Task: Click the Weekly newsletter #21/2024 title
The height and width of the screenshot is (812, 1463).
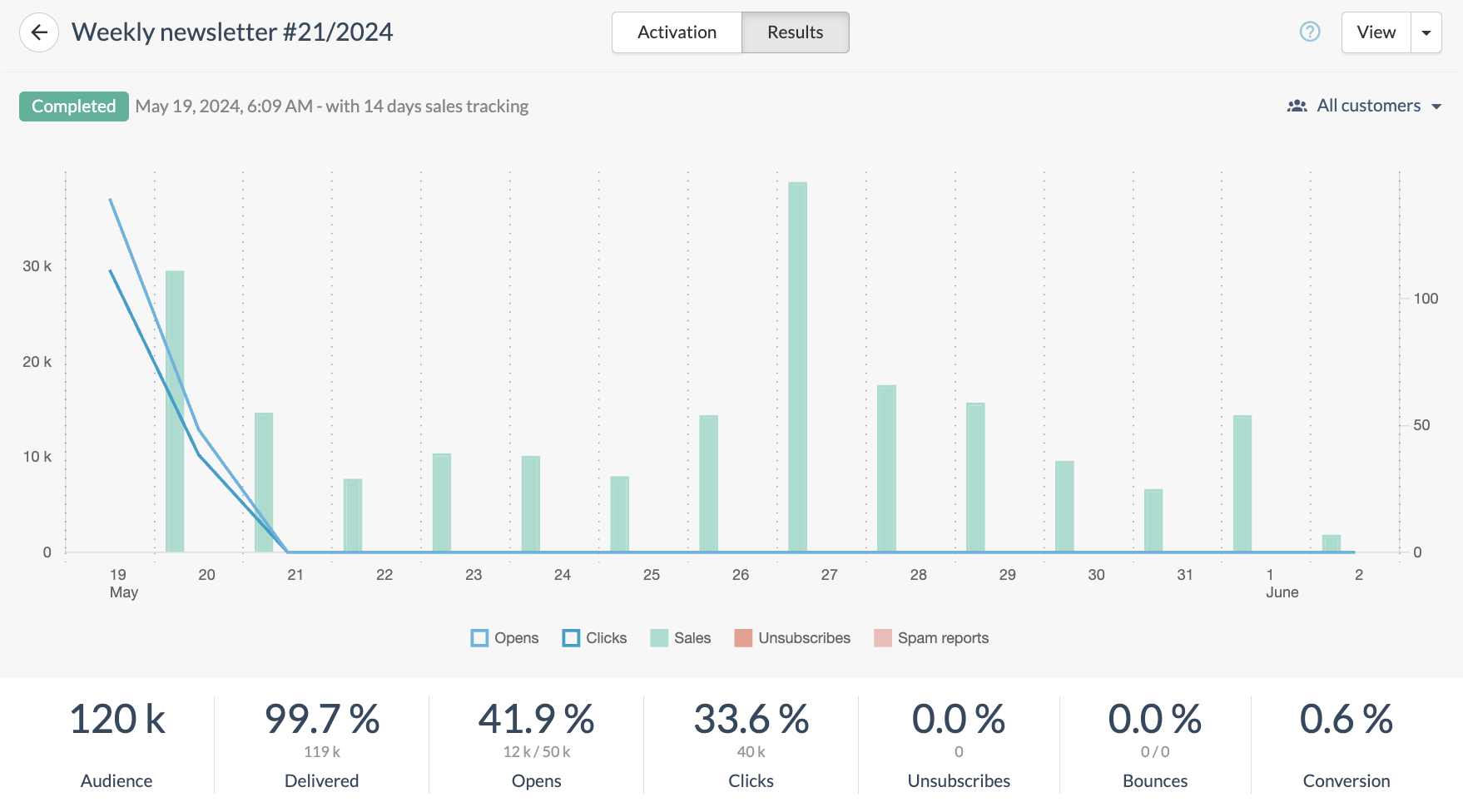Action: pos(232,32)
